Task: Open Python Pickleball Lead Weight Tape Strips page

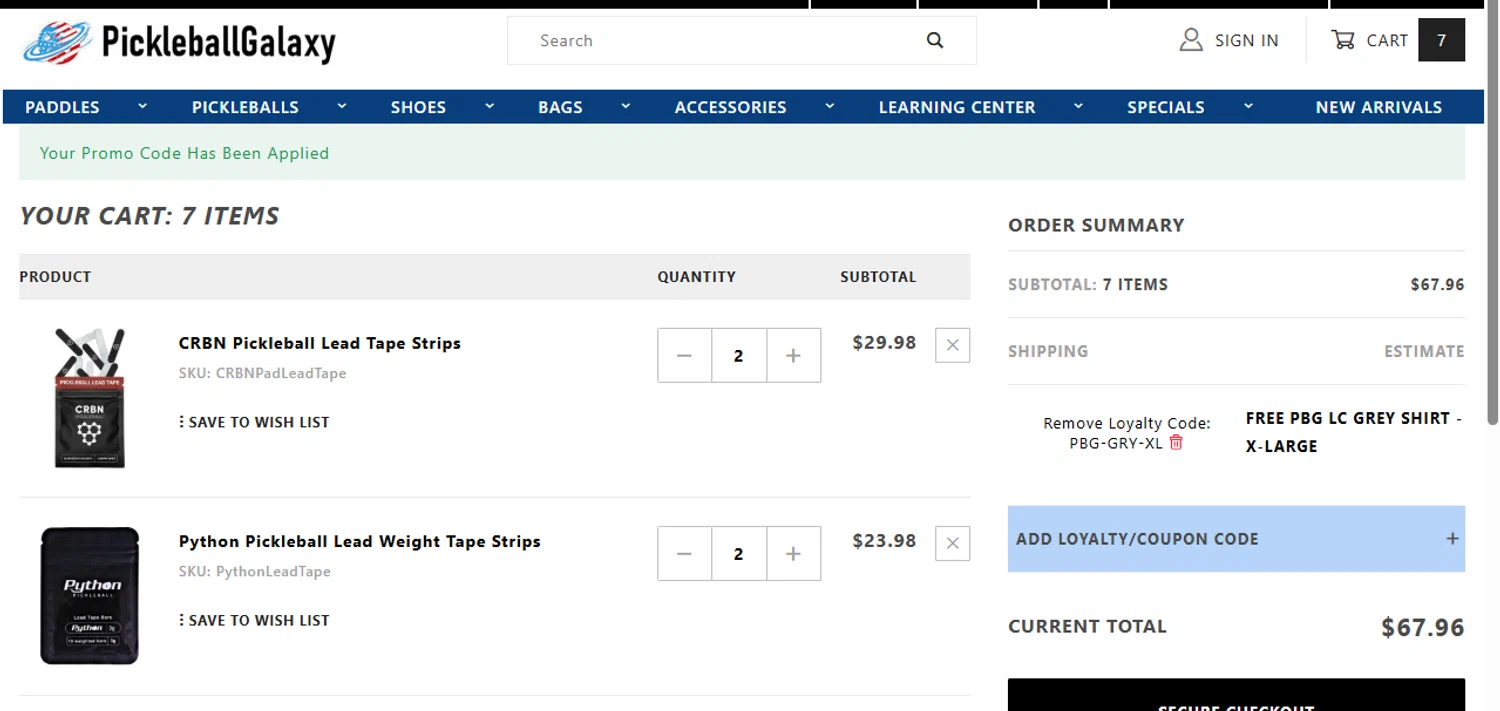Action: 359,541
